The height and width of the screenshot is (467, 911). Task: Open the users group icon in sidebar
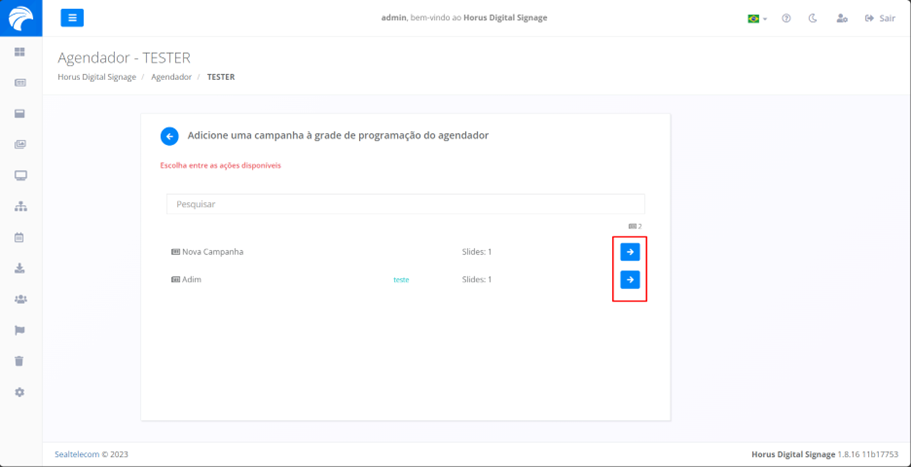click(x=20, y=300)
